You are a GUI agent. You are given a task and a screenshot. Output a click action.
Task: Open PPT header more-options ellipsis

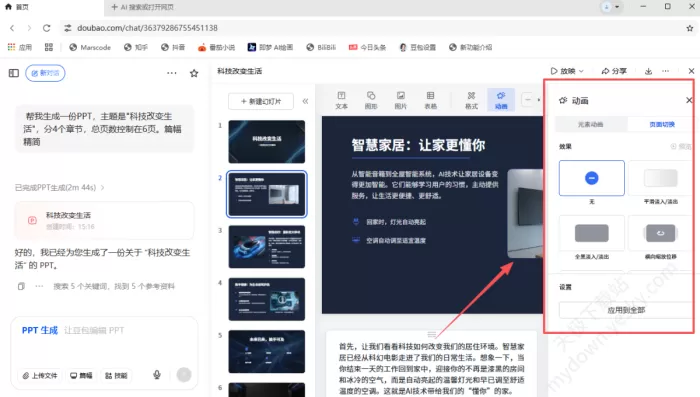coord(666,71)
